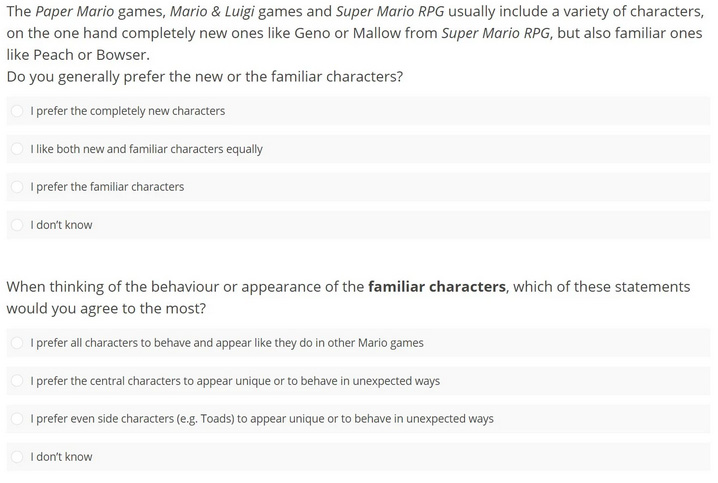718x483 pixels.
Task: Click the italic 'Mario & Luigi' text
Action: click(x=212, y=11)
